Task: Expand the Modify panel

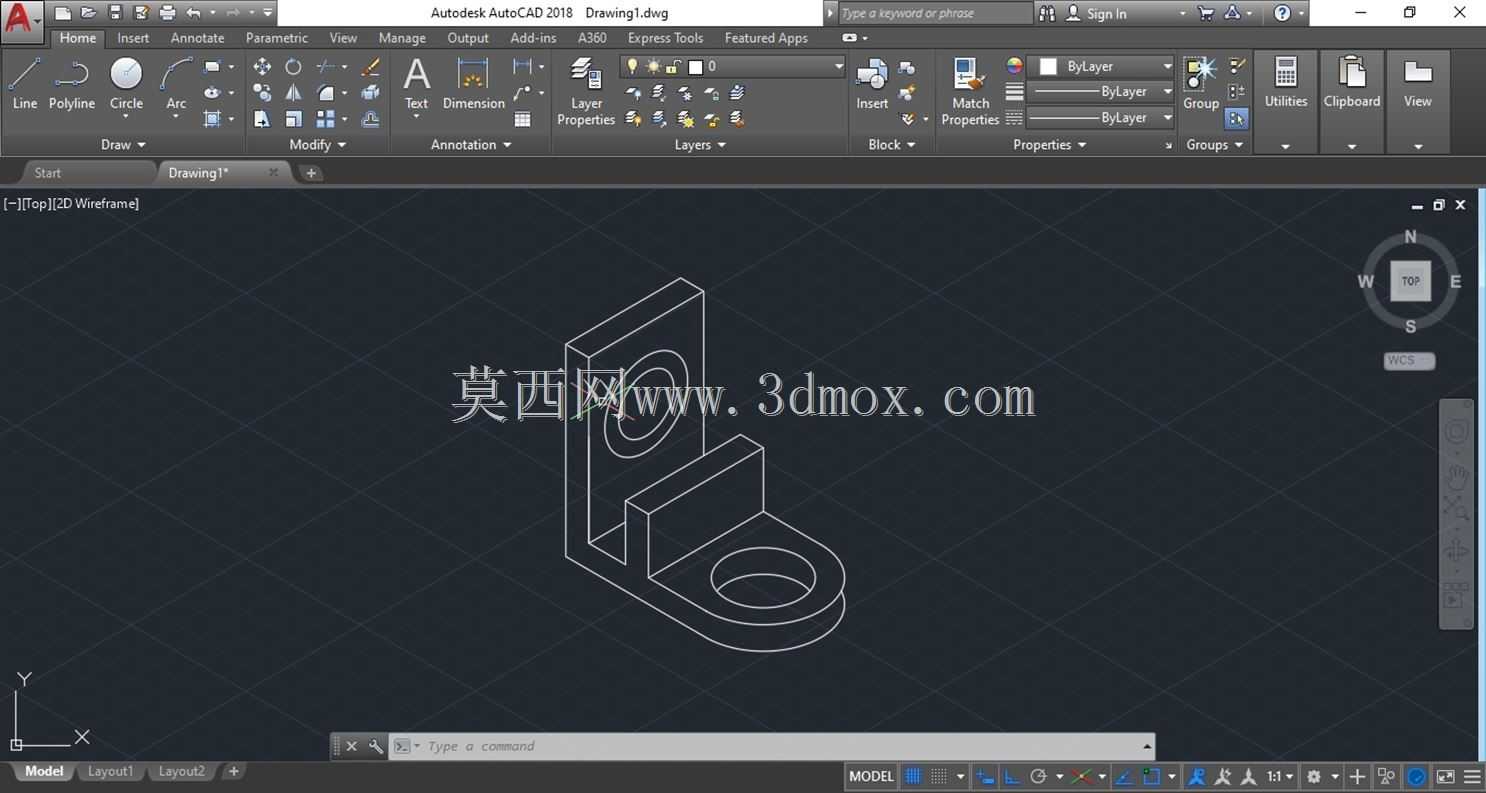Action: pos(317,144)
